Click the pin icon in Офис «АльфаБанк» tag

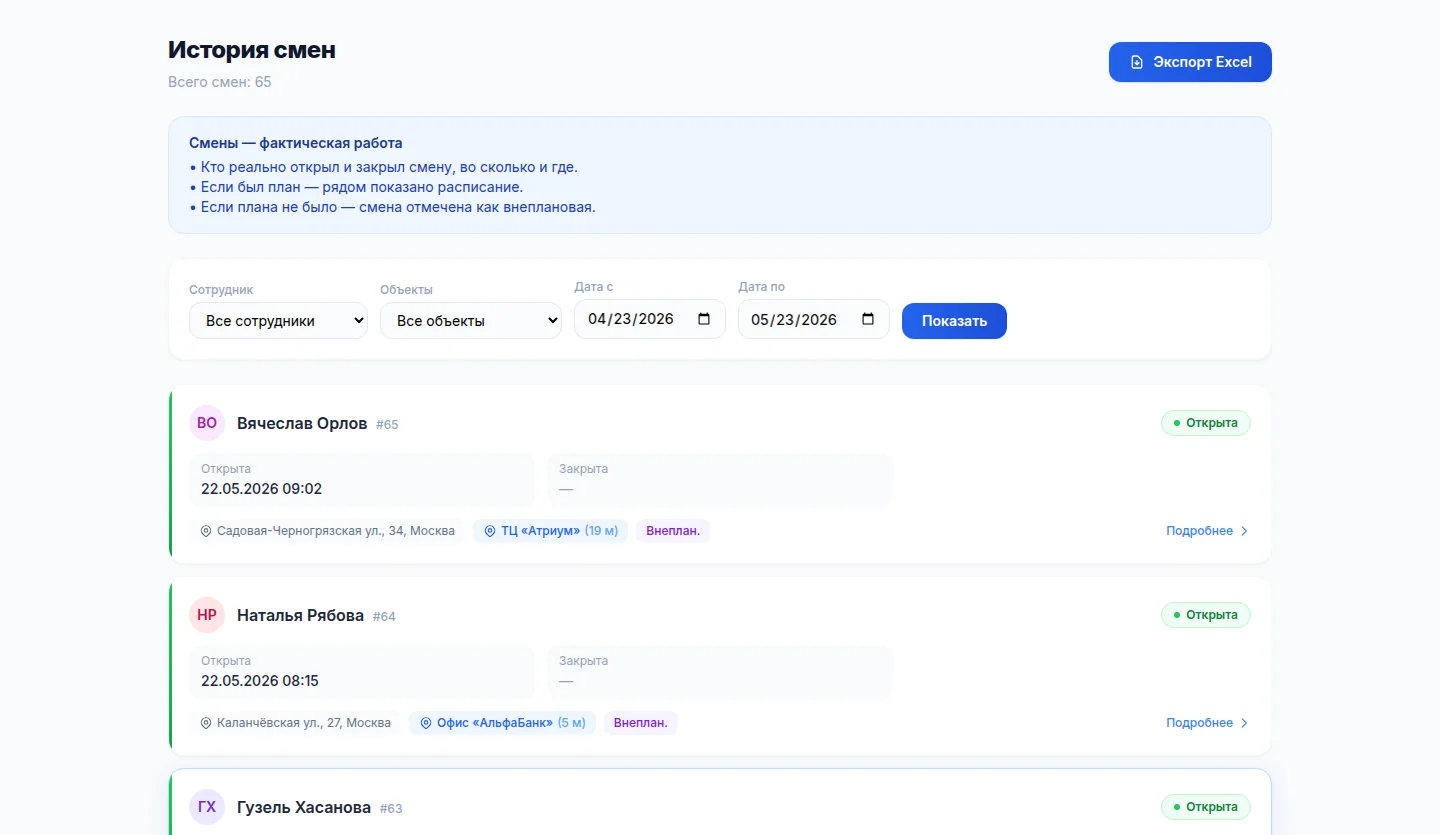(426, 723)
